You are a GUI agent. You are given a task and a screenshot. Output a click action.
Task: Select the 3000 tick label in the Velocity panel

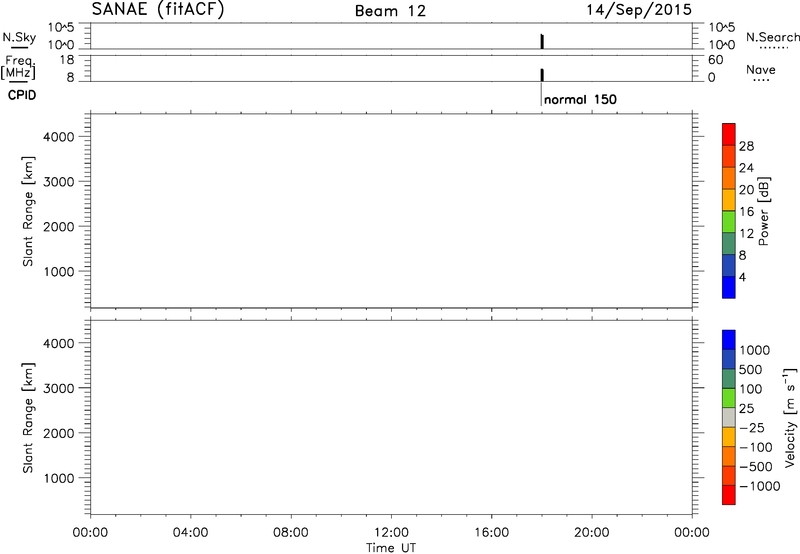click(59, 388)
